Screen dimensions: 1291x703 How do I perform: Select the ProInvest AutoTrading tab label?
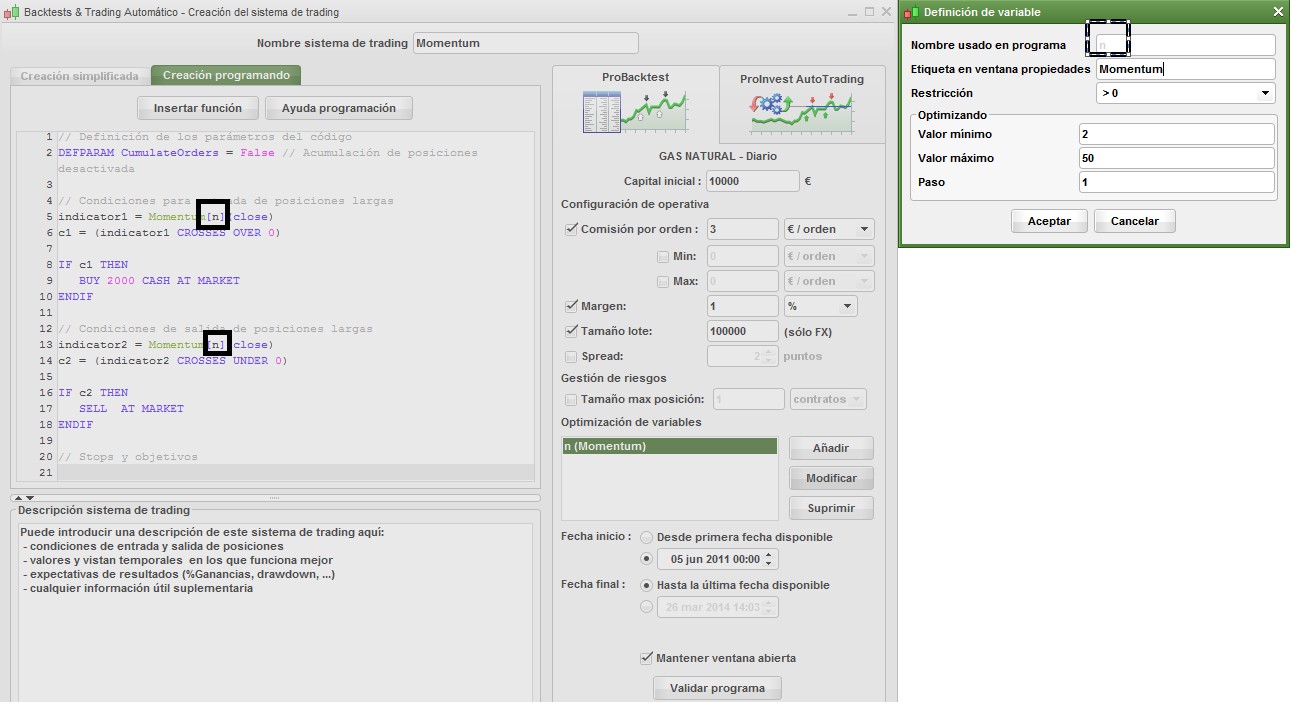pyautogui.click(x=802, y=79)
